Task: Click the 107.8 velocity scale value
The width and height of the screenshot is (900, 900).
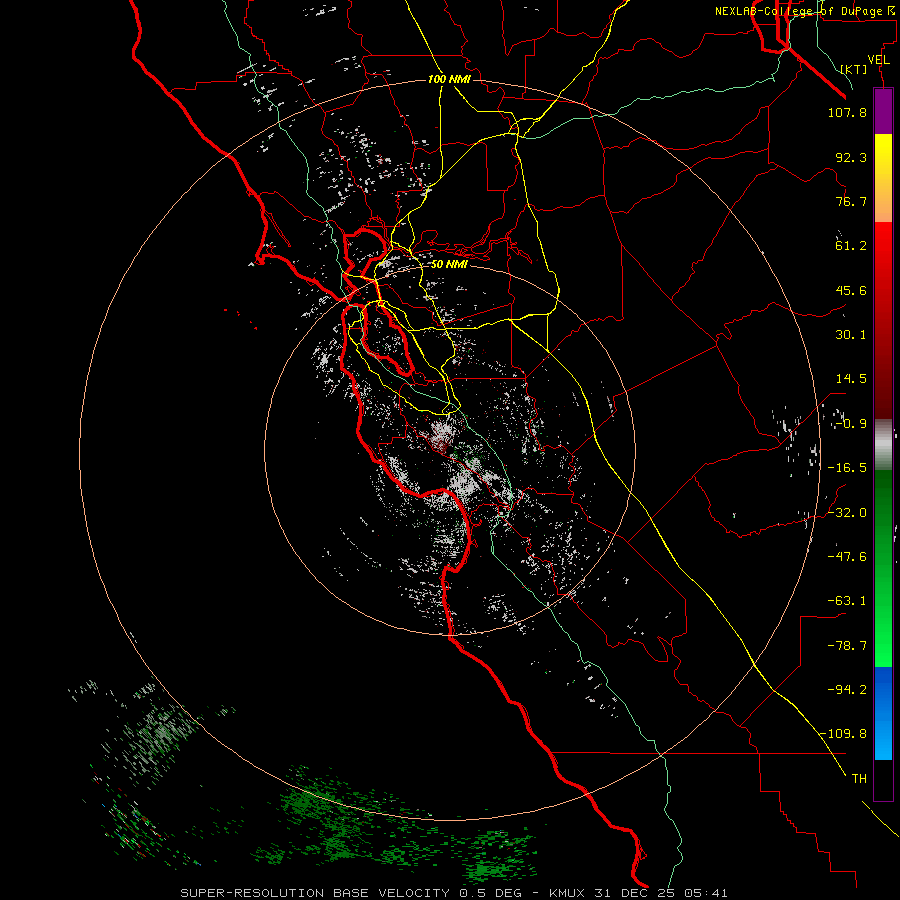Action: tap(847, 112)
